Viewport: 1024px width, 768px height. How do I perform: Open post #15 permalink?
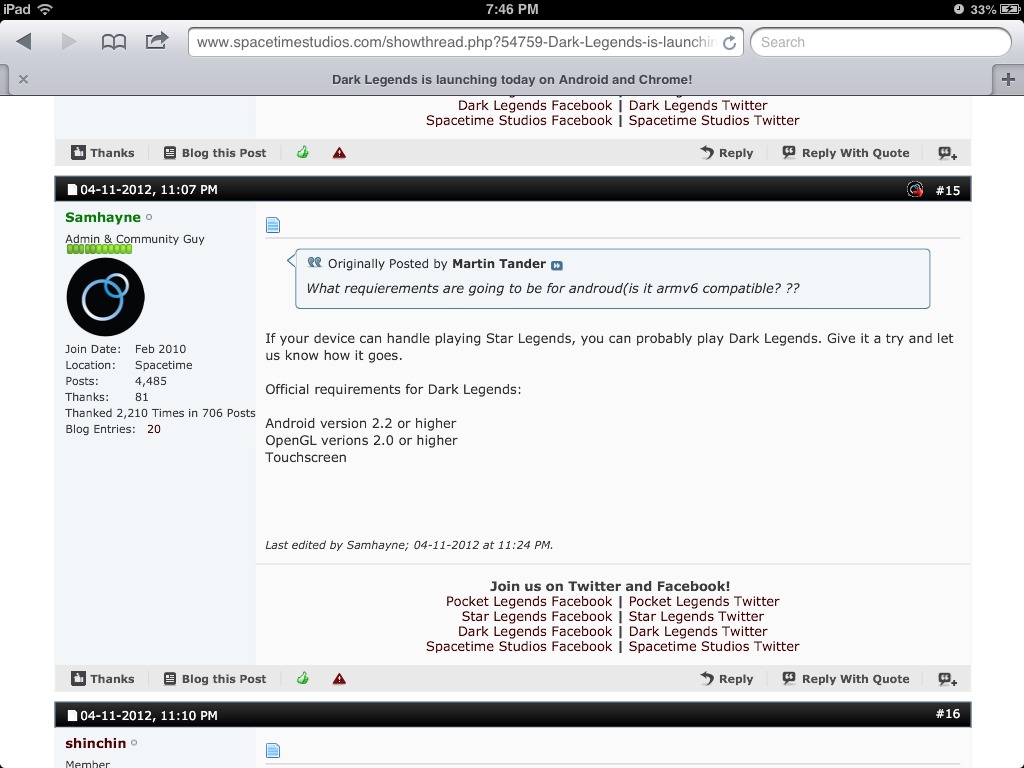[x=948, y=190]
